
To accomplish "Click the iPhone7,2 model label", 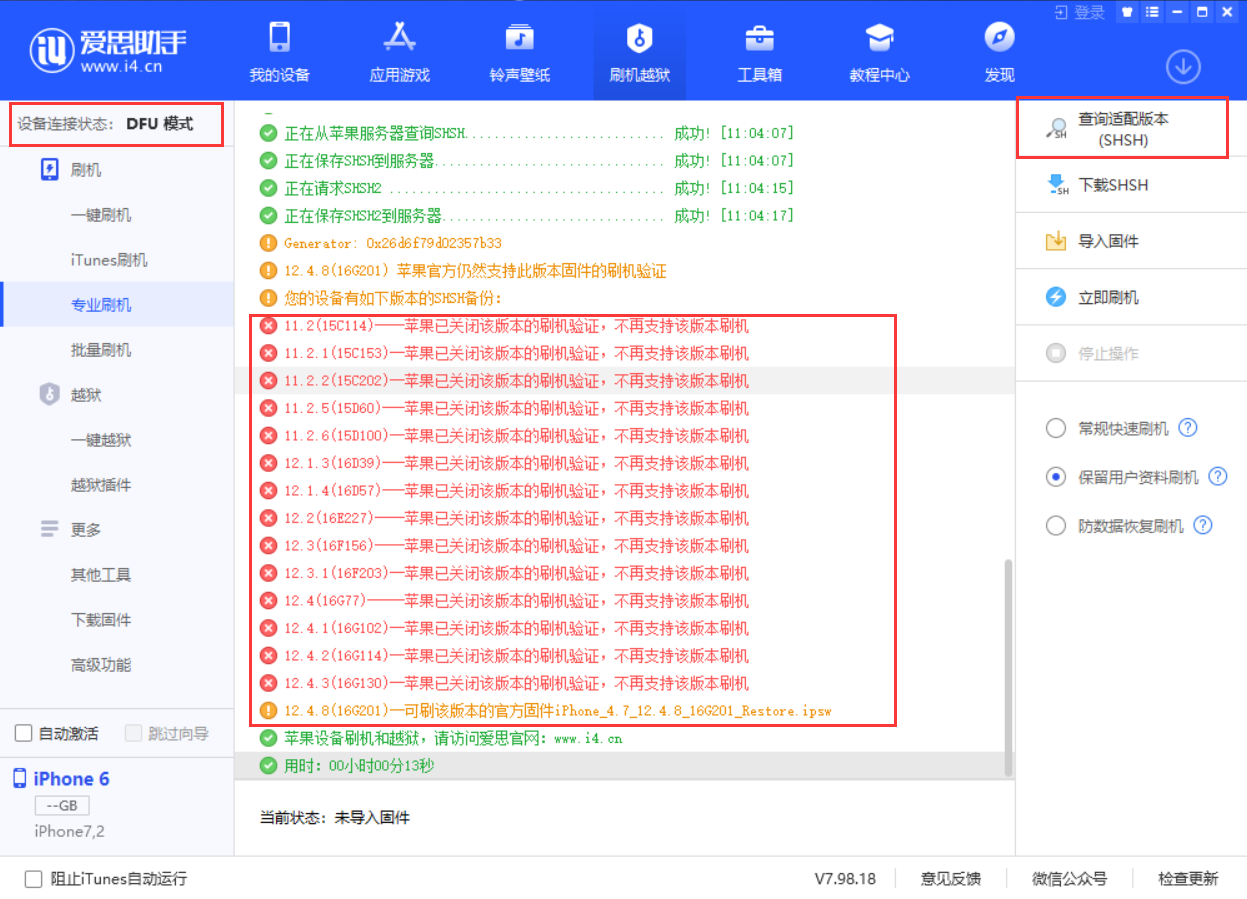I will [x=70, y=832].
